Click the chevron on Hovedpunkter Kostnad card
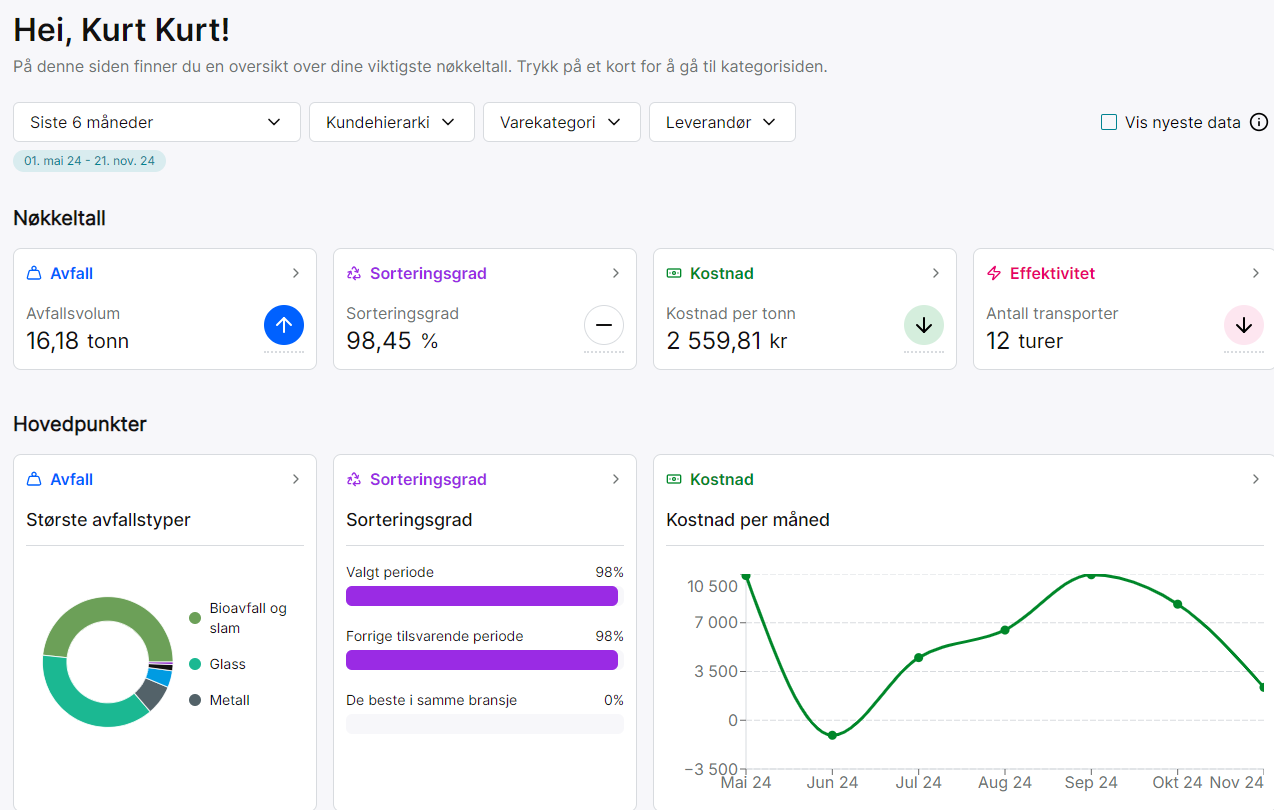The height and width of the screenshot is (810, 1274). click(x=1256, y=479)
